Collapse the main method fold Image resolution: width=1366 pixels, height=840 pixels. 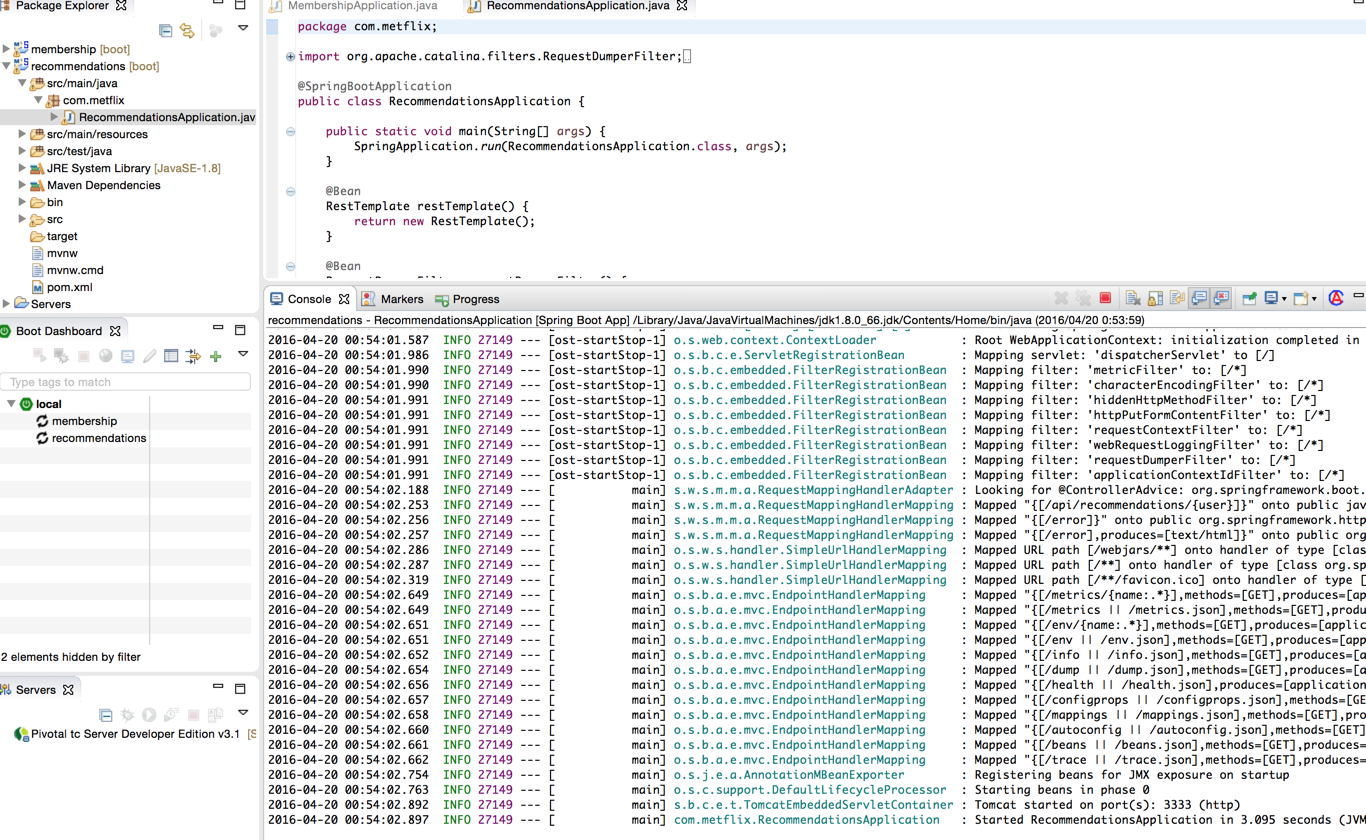(291, 131)
